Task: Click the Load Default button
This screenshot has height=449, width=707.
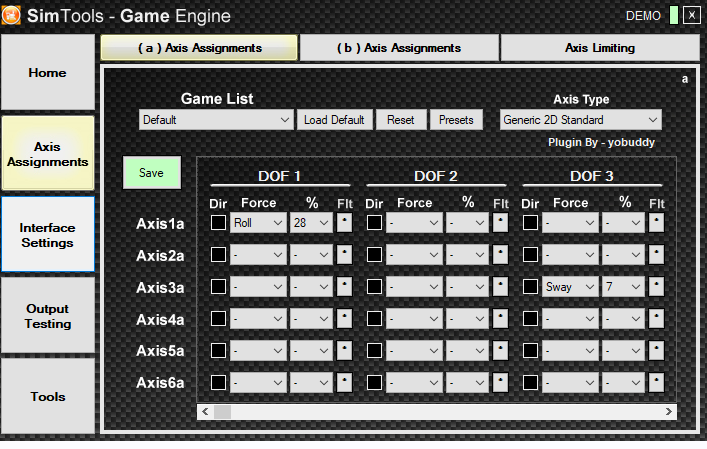Action: [x=334, y=120]
